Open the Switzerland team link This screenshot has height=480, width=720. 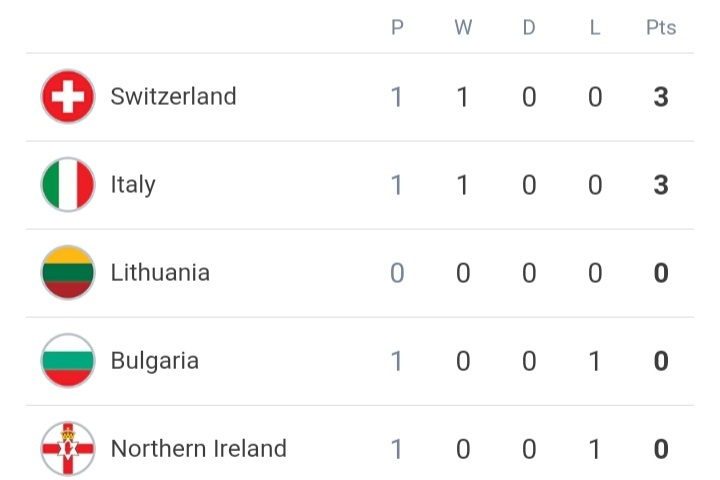point(173,97)
